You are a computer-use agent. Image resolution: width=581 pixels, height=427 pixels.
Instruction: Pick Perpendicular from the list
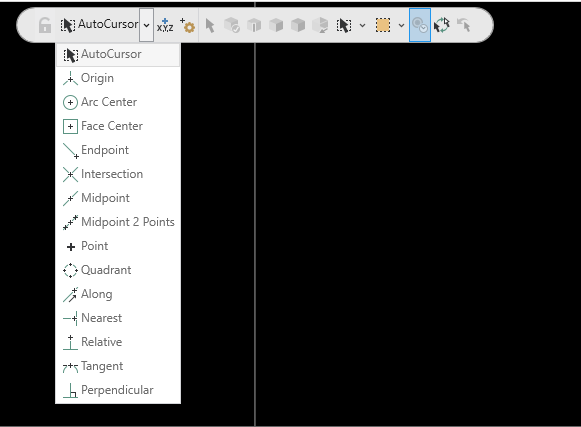118,390
